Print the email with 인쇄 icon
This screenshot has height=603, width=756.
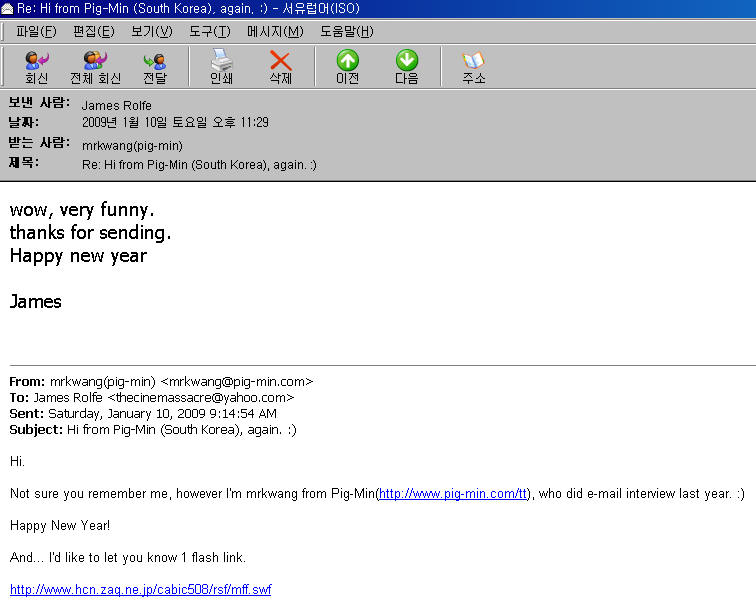(221, 67)
